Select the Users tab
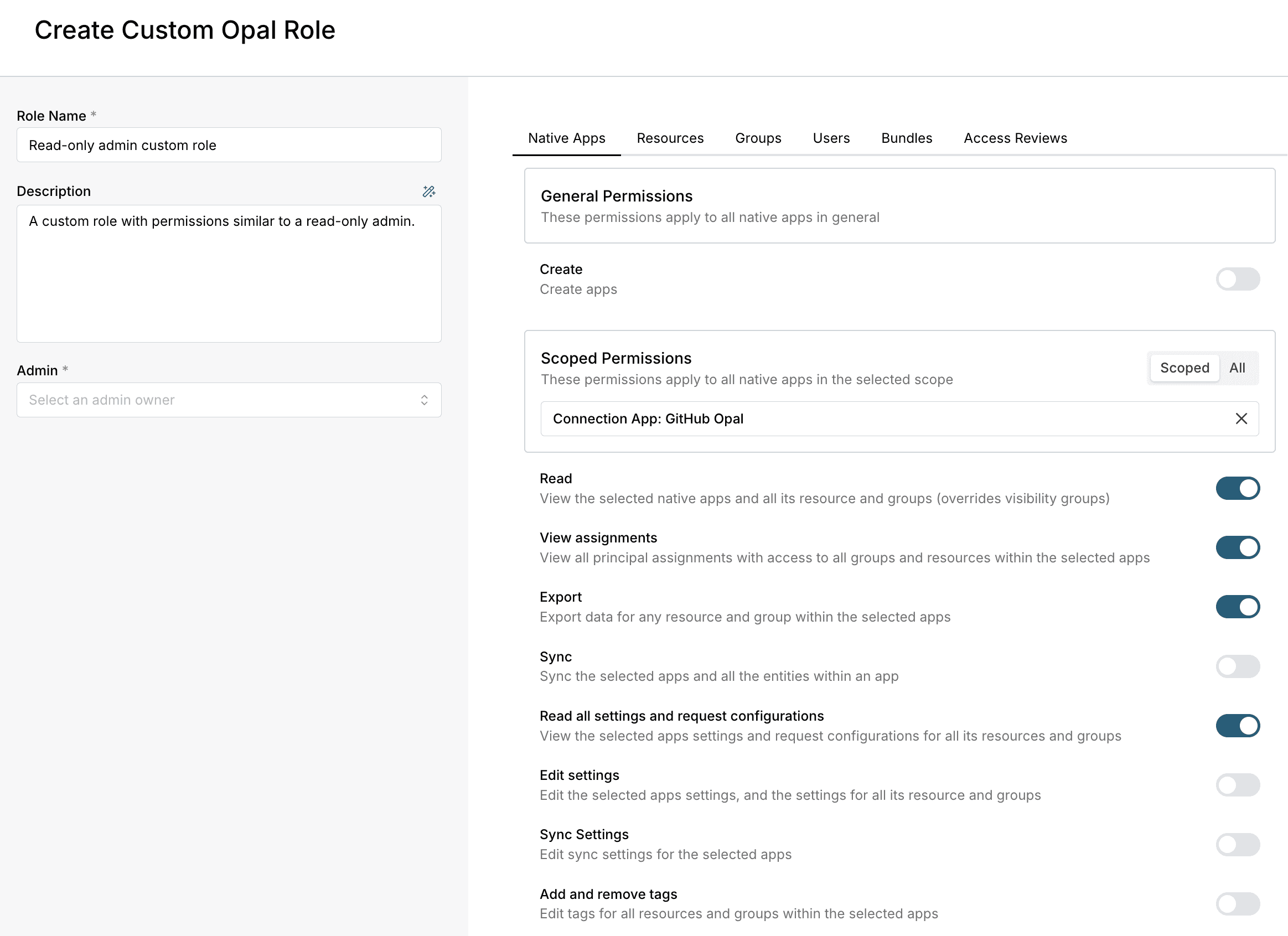Image resolution: width=1288 pixels, height=936 pixels. click(831, 138)
